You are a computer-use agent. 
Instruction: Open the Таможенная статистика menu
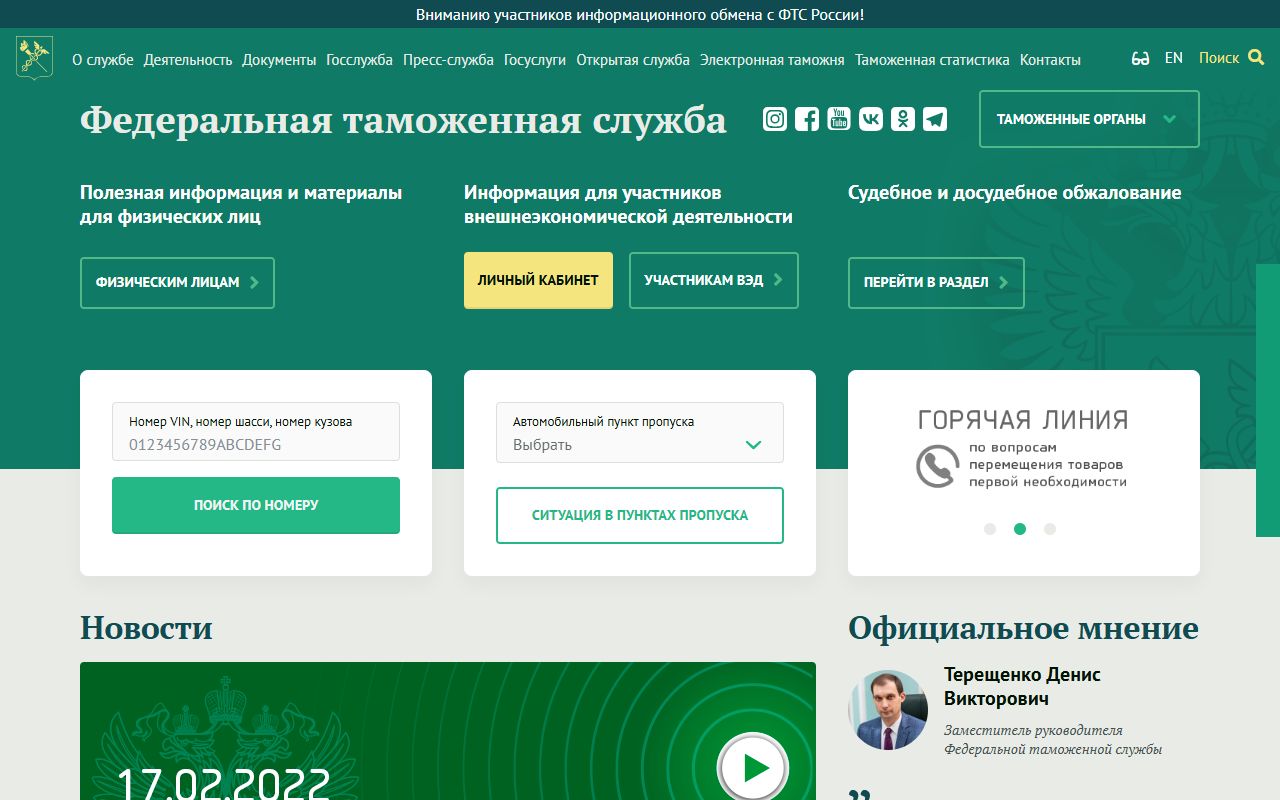point(932,60)
